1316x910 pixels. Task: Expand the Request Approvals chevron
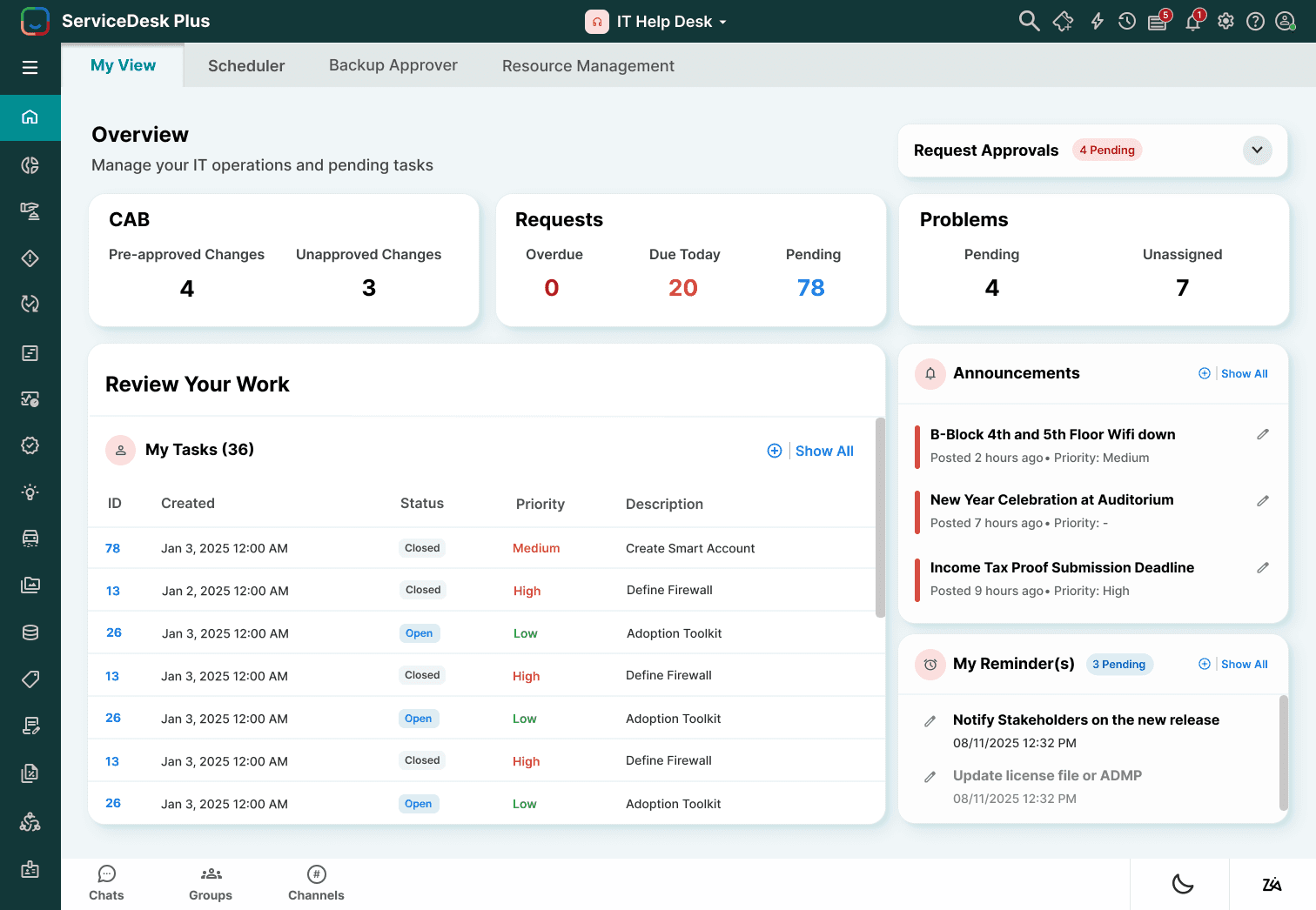[1257, 151]
